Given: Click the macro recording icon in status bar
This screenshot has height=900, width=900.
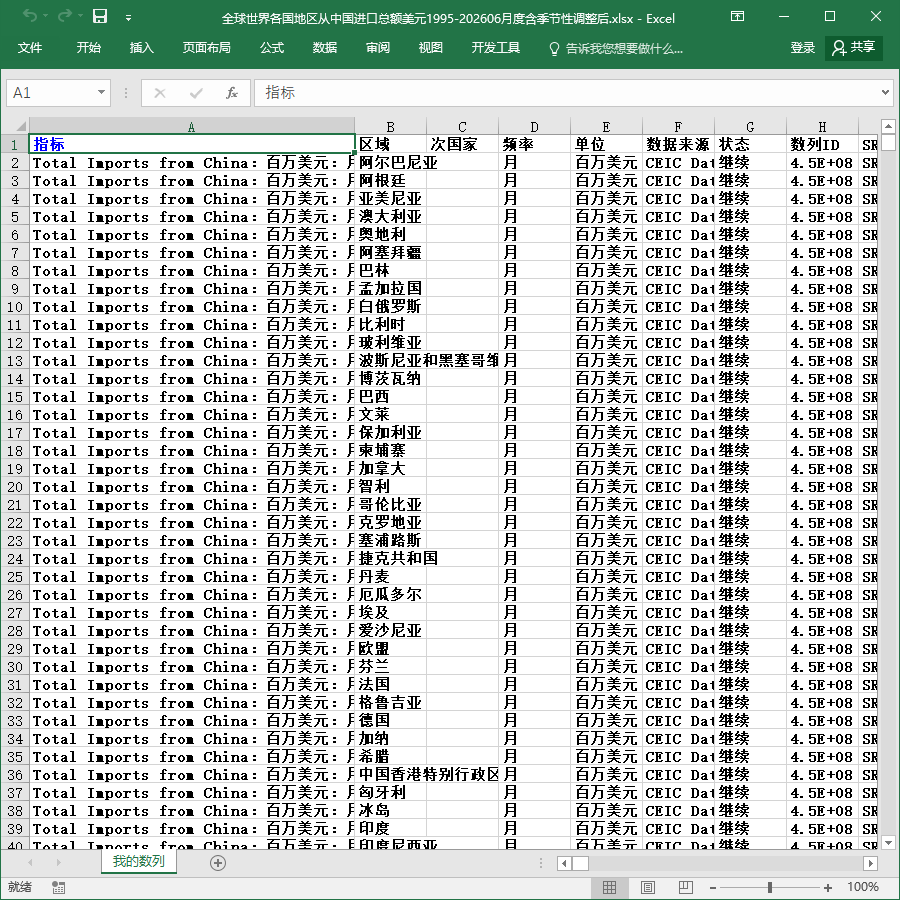Looking at the screenshot, I should (x=59, y=887).
